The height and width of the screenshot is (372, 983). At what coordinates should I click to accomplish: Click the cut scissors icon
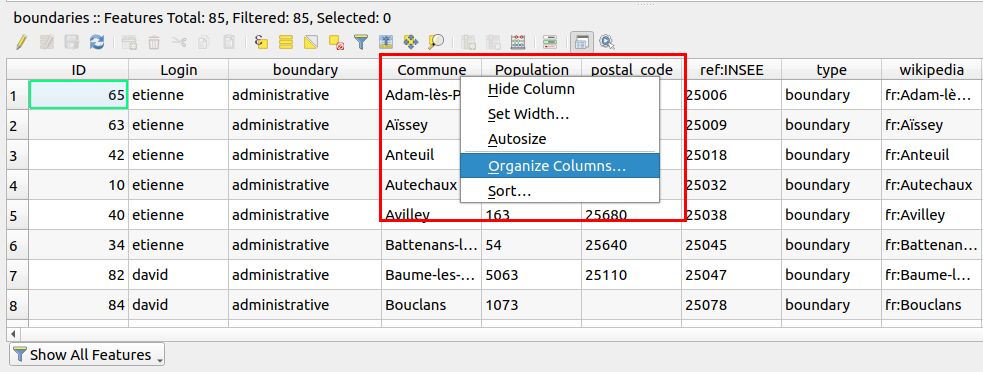[x=179, y=42]
